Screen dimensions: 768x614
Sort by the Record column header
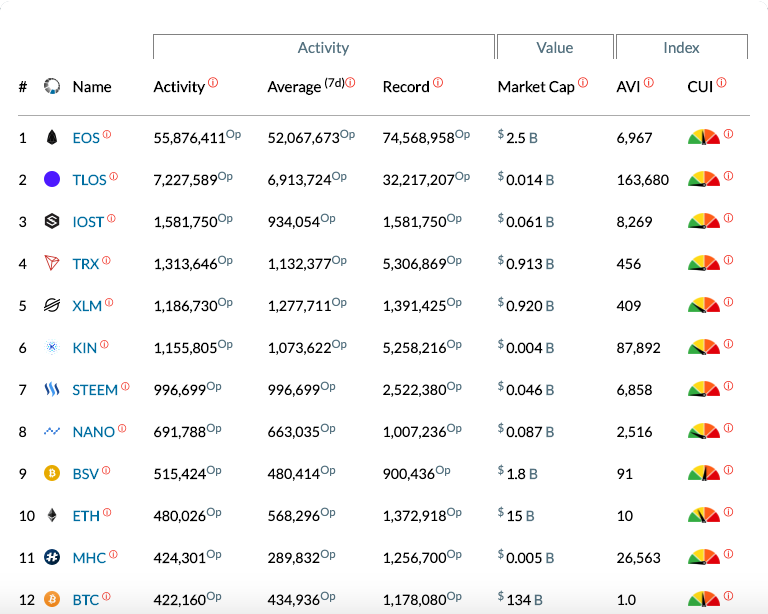click(x=406, y=87)
